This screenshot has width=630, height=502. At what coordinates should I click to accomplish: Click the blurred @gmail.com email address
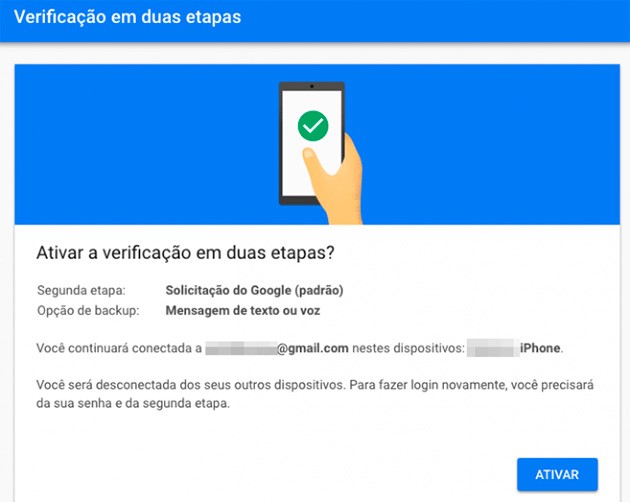[277, 348]
